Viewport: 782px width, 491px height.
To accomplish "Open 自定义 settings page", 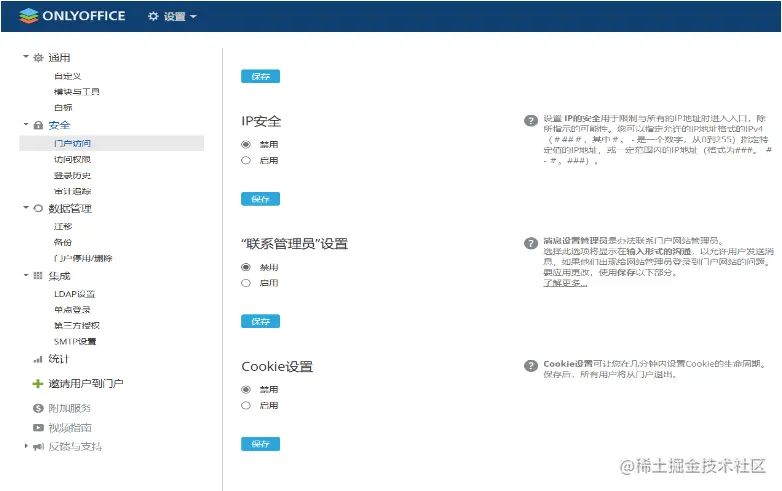I will coord(67,76).
